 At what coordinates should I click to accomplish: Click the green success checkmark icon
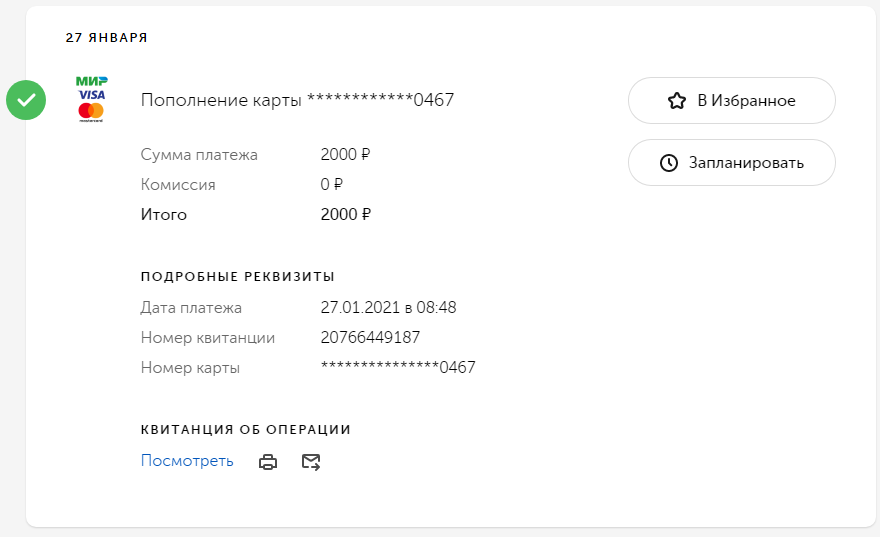click(26, 100)
